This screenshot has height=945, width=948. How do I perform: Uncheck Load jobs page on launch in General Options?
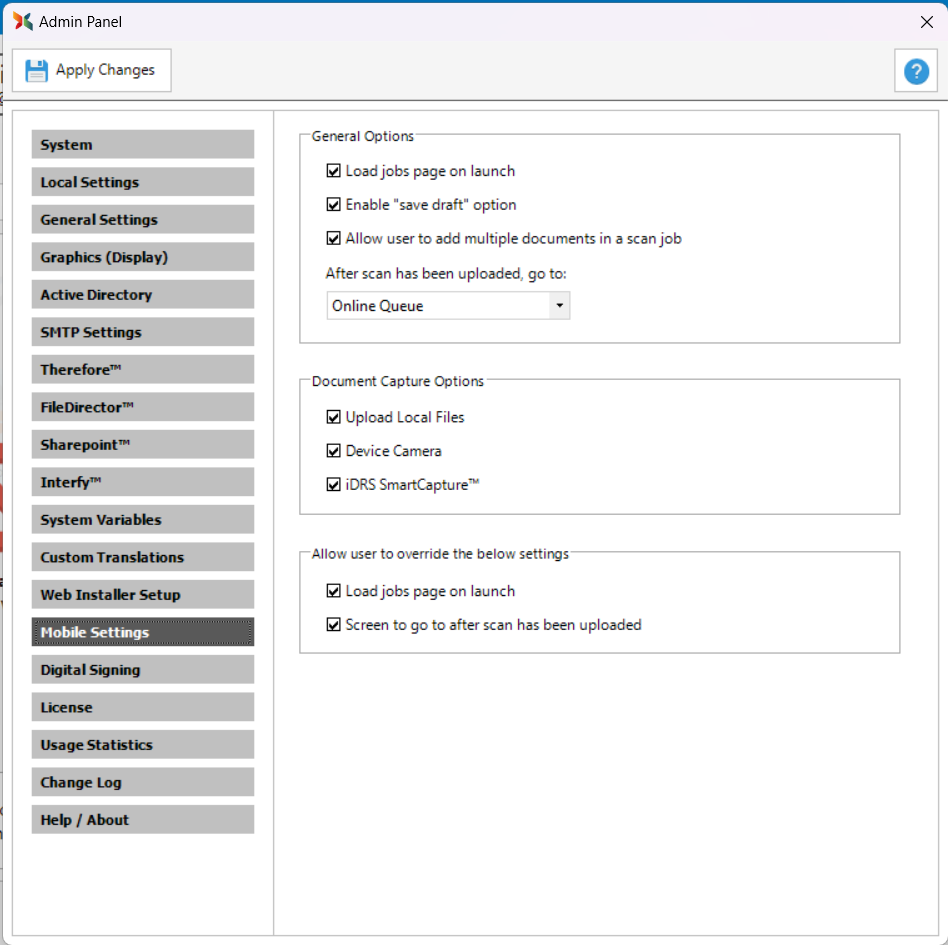334,171
